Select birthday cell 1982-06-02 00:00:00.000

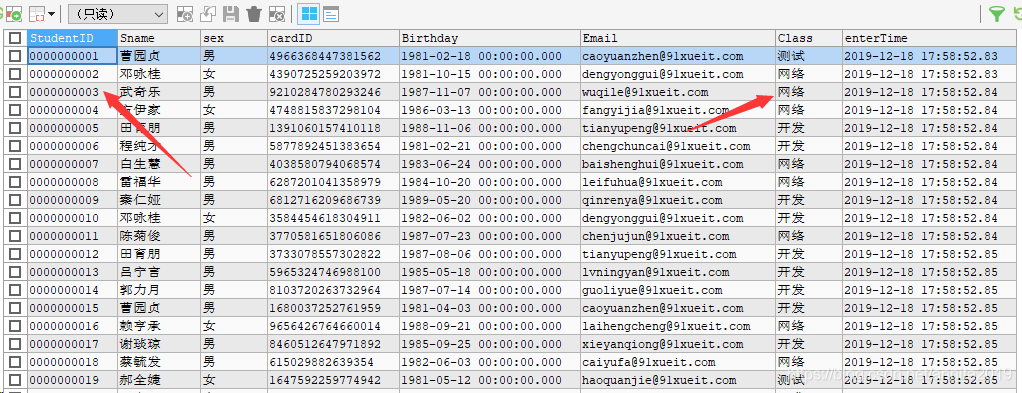[489, 218]
